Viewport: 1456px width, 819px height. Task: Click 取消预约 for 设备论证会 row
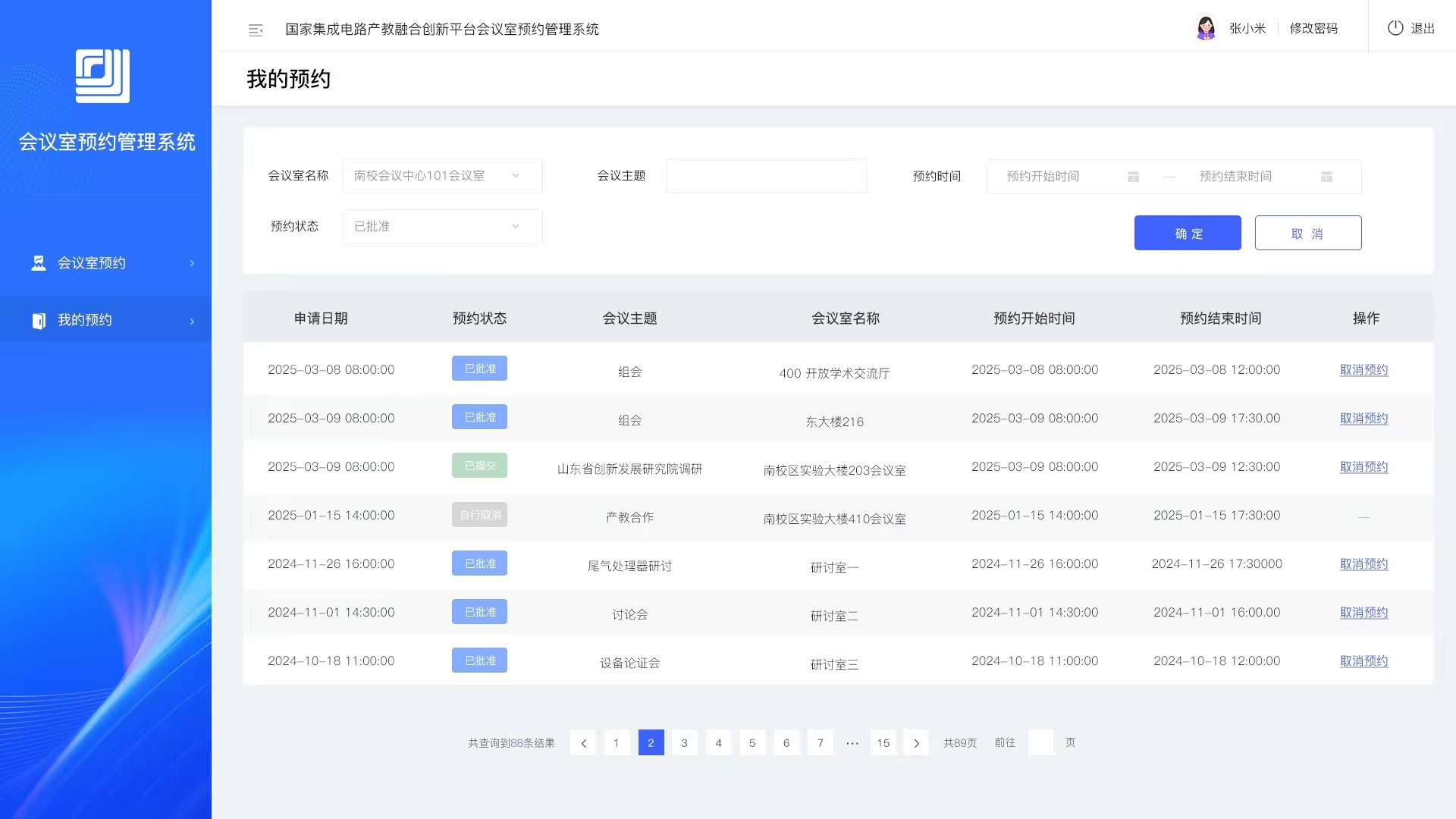[x=1363, y=661]
